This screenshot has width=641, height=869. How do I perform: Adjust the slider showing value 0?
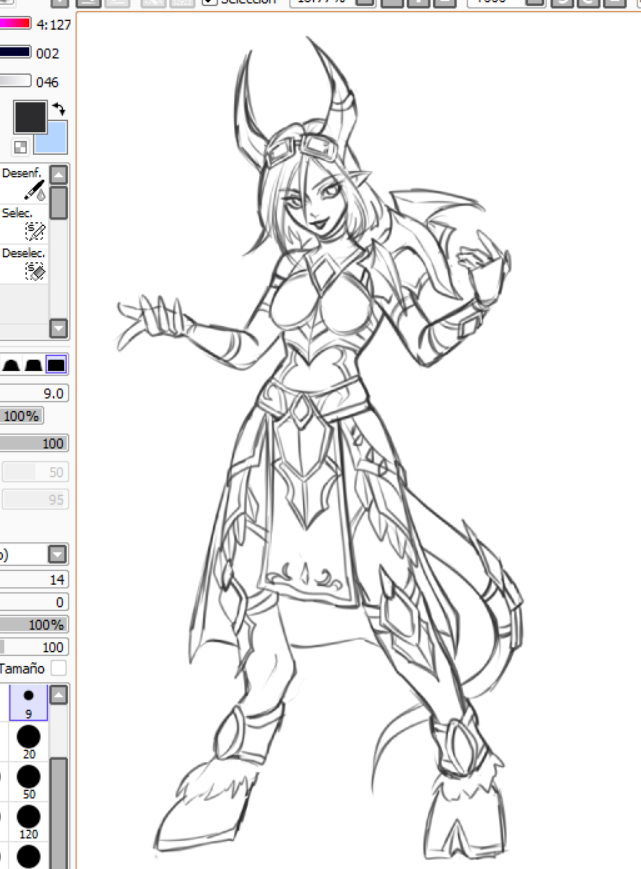pyautogui.click(x=34, y=602)
